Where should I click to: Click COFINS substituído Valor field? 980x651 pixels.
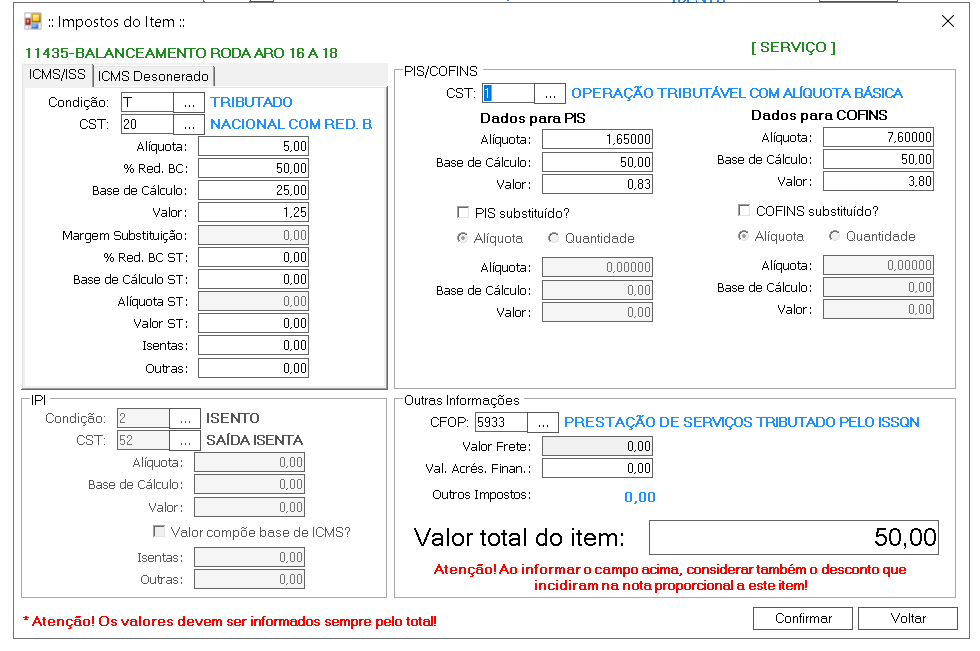(x=878, y=309)
